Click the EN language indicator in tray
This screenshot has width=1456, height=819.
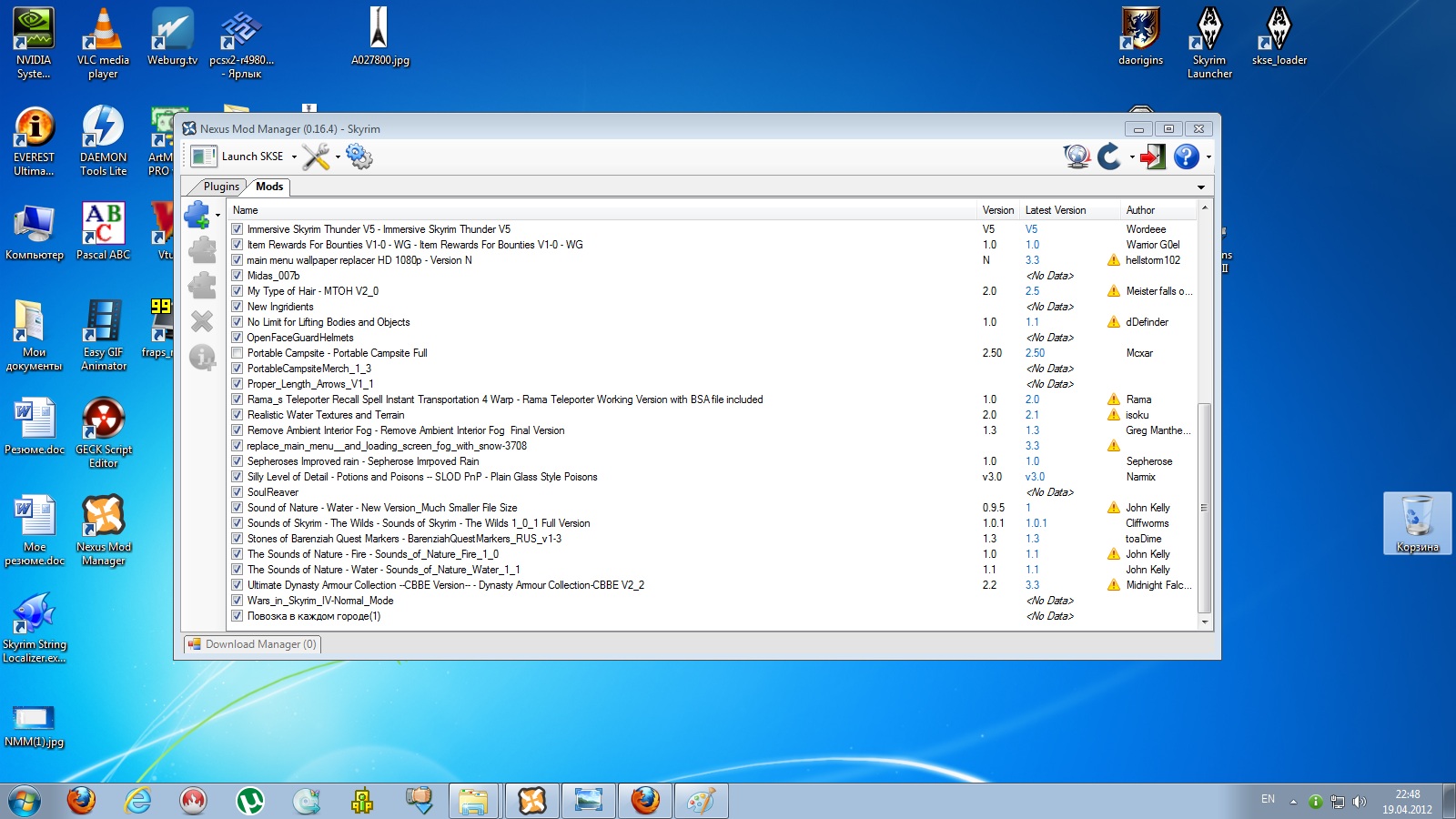coord(1268,800)
